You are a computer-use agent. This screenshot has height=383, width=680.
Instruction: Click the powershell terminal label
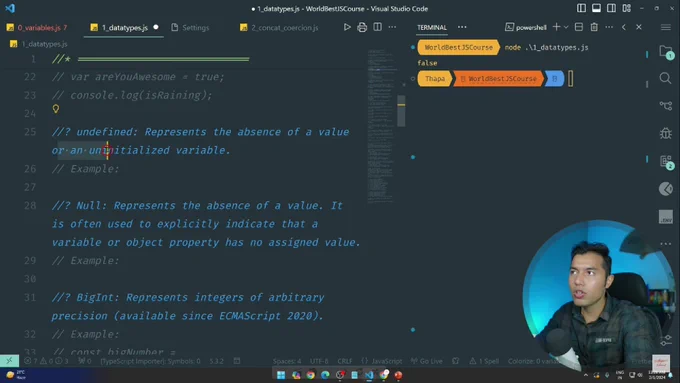(x=526, y=27)
